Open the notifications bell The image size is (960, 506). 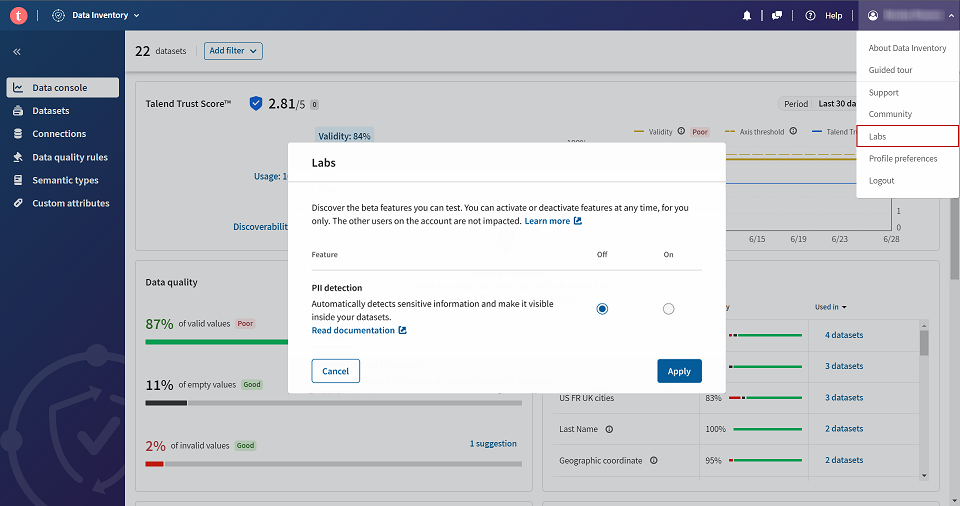(x=746, y=15)
